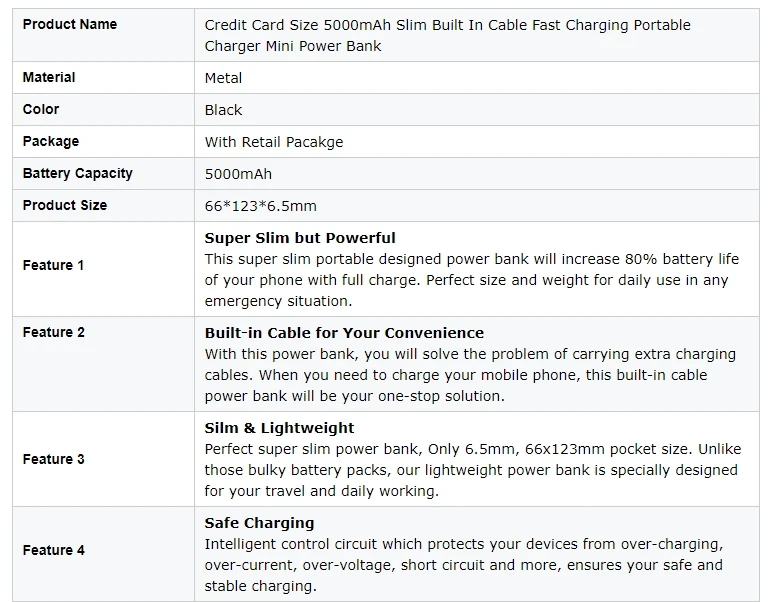Click the Package label cell
770x602 pixels.
pyautogui.click(x=103, y=141)
